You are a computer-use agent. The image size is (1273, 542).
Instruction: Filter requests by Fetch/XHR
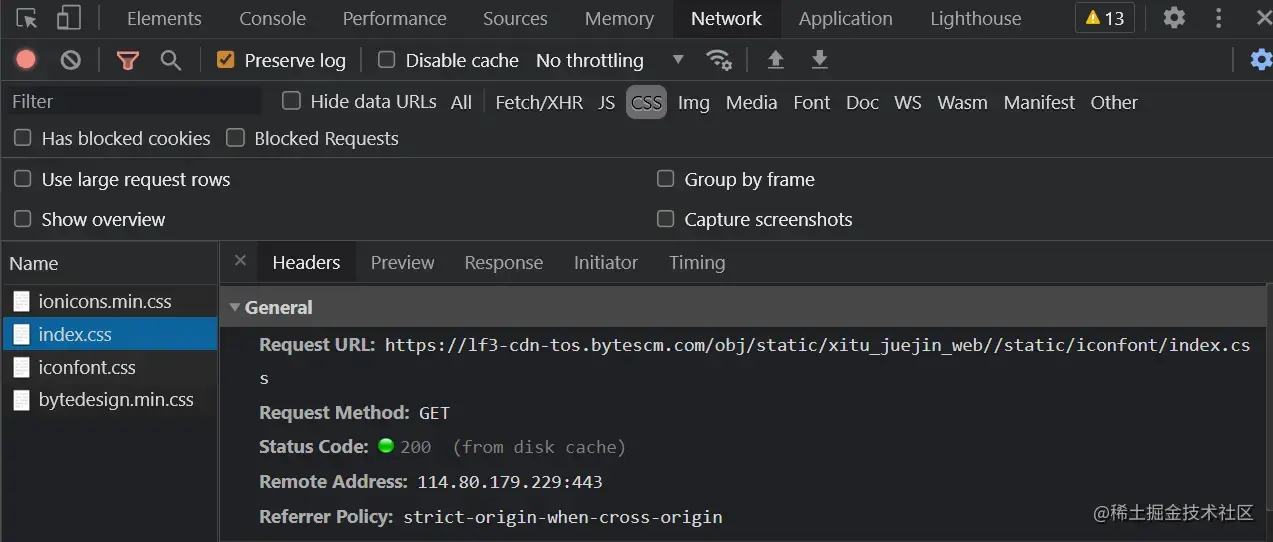point(539,102)
